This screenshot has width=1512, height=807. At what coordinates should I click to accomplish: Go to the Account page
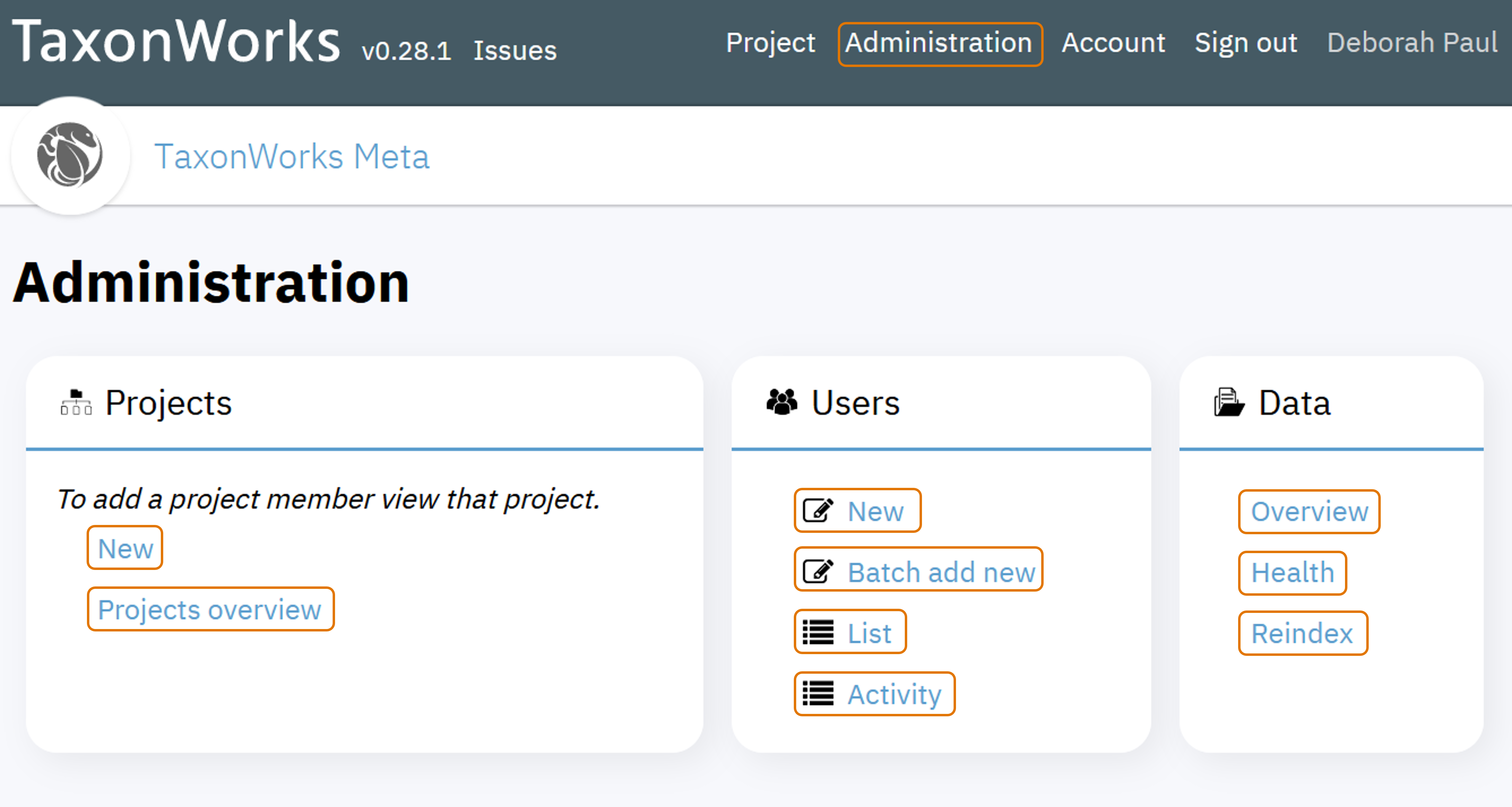[1113, 43]
